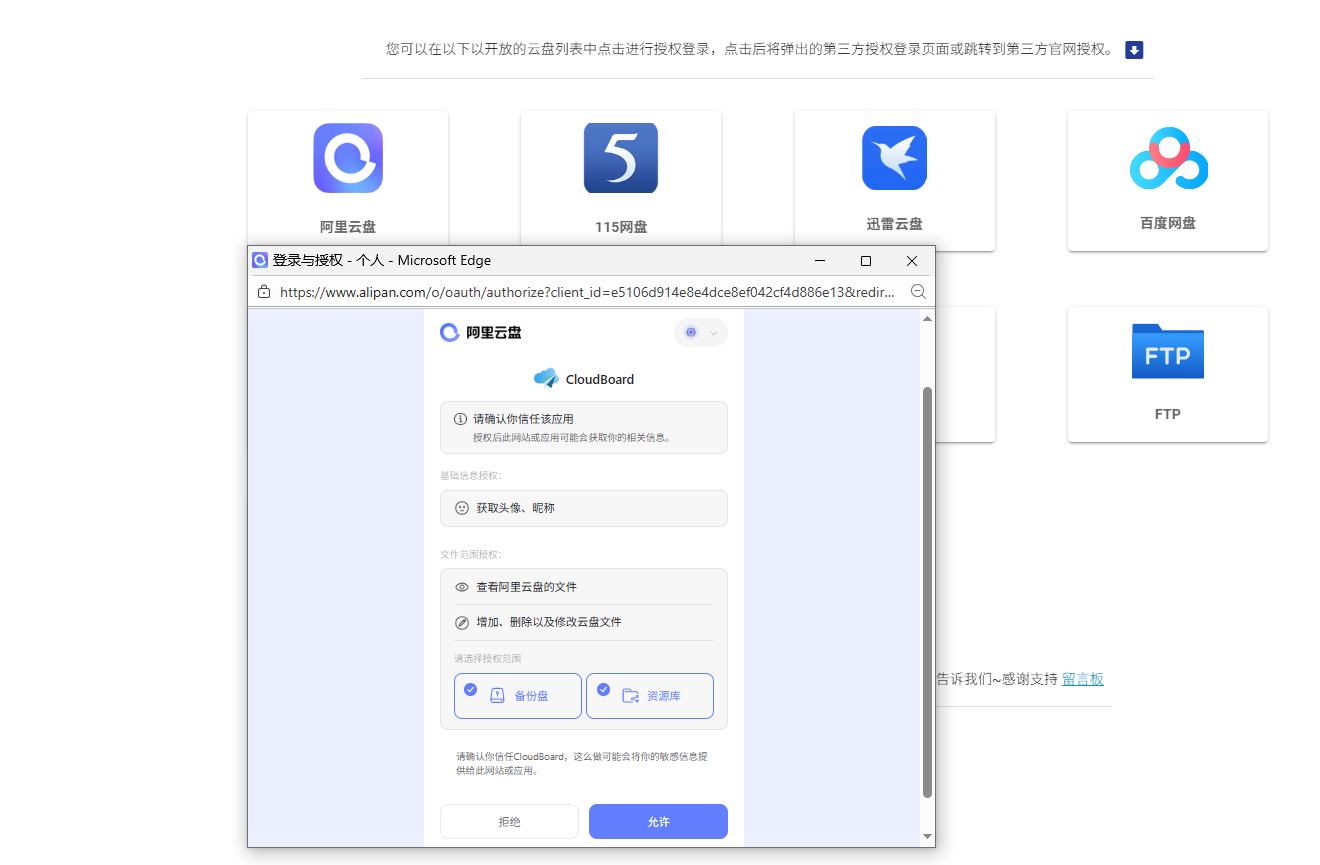Select the 阿里云盘 logo inside the dialog
This screenshot has height=865, width=1320.
[x=451, y=331]
